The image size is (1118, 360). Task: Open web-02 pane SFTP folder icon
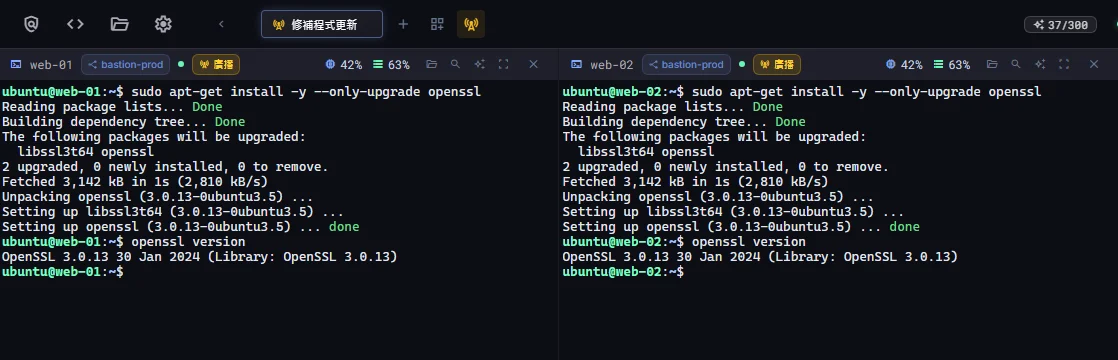click(992, 64)
